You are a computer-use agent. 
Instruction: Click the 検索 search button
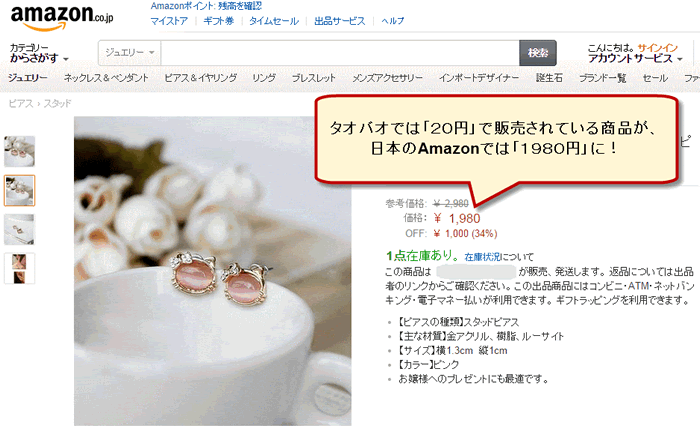pos(538,53)
